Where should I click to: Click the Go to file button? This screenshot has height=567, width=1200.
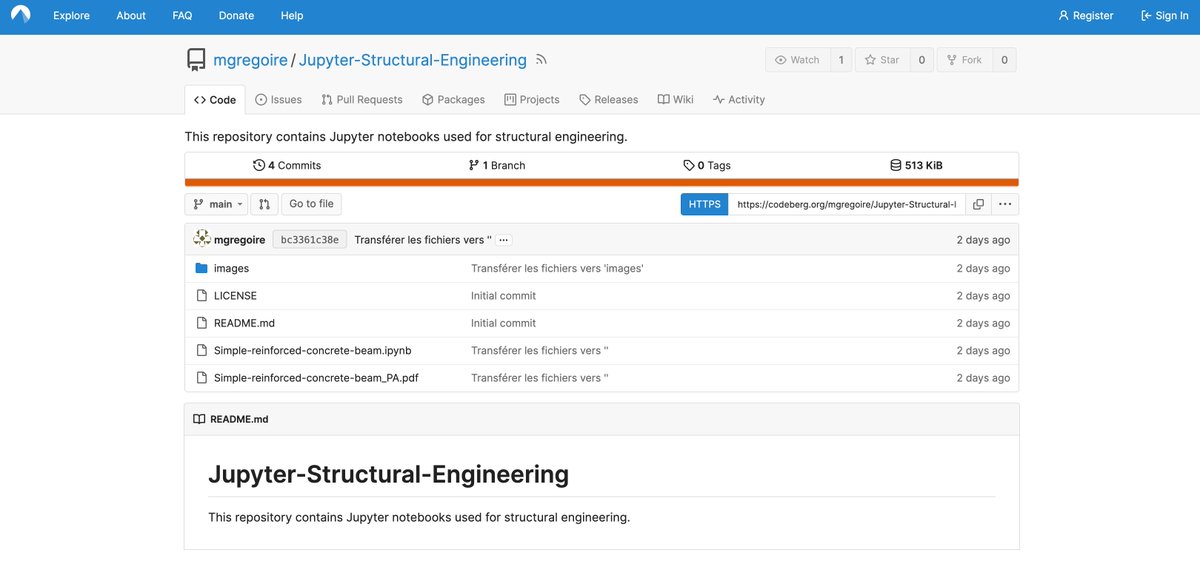click(311, 204)
